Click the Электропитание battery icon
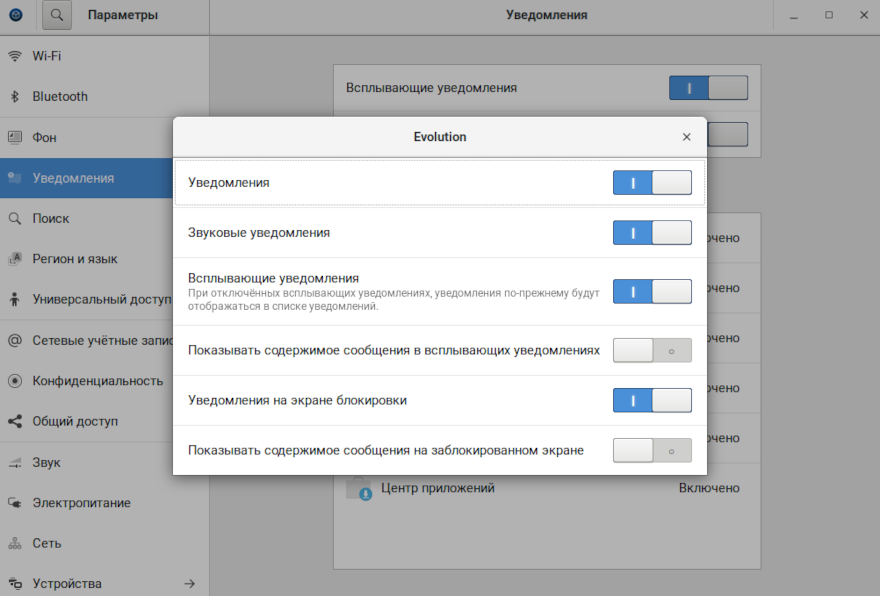This screenshot has width=880, height=596. click(x=15, y=503)
